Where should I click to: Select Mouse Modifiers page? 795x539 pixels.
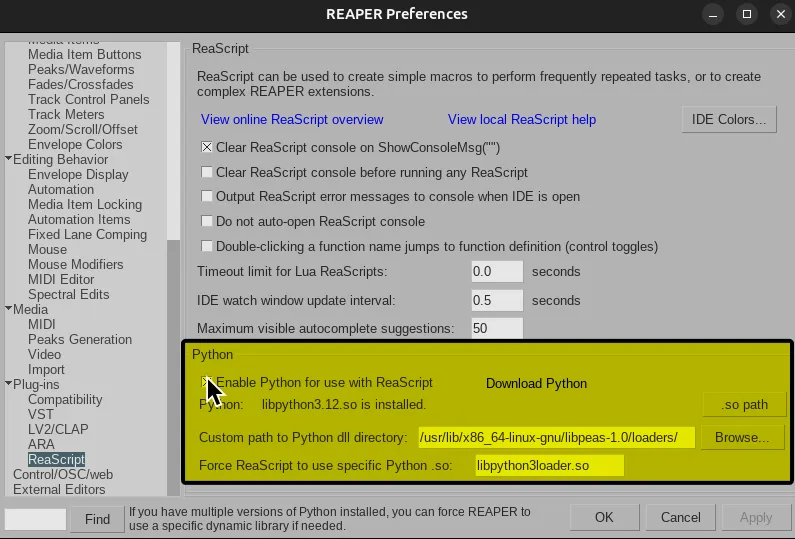click(x=76, y=264)
